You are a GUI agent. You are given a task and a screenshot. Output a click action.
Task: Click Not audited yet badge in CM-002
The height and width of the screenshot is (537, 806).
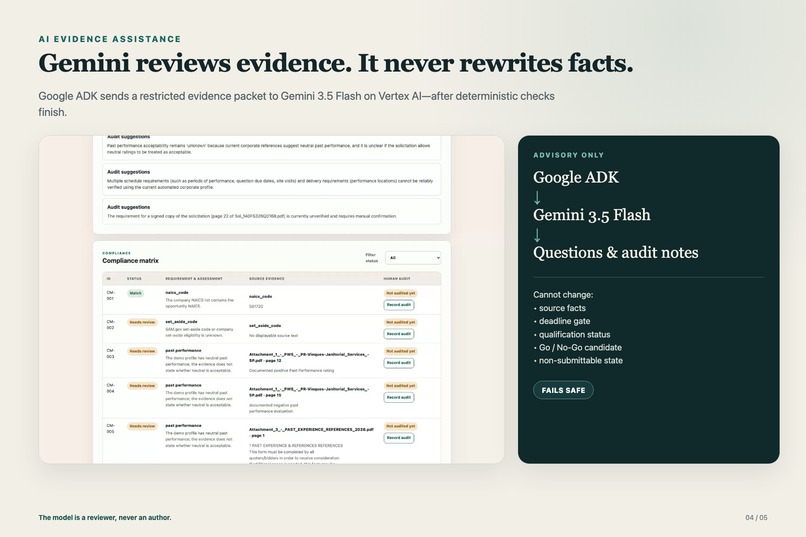[400, 322]
